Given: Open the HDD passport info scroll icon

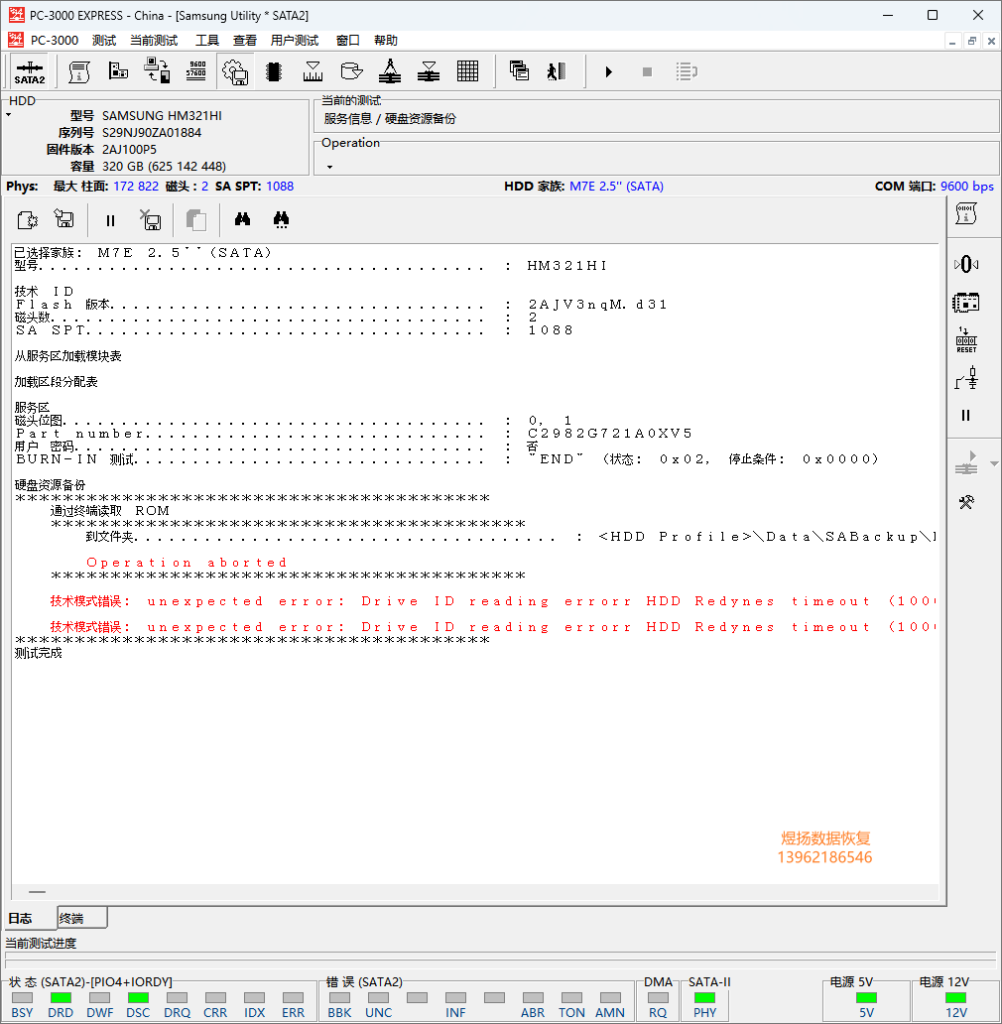Looking at the screenshot, I should point(79,72).
